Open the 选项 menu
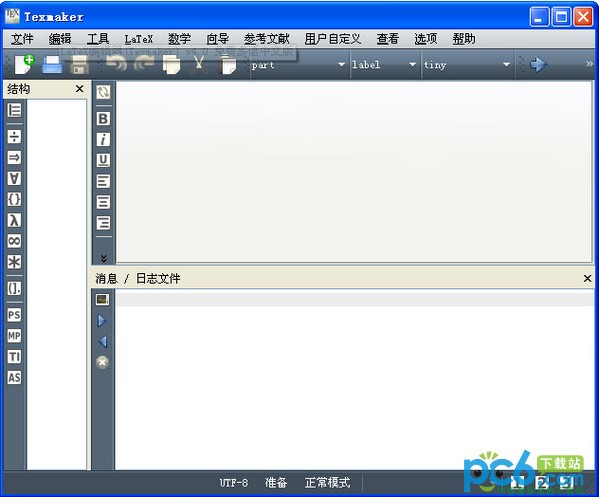599x497 pixels. tap(426, 39)
